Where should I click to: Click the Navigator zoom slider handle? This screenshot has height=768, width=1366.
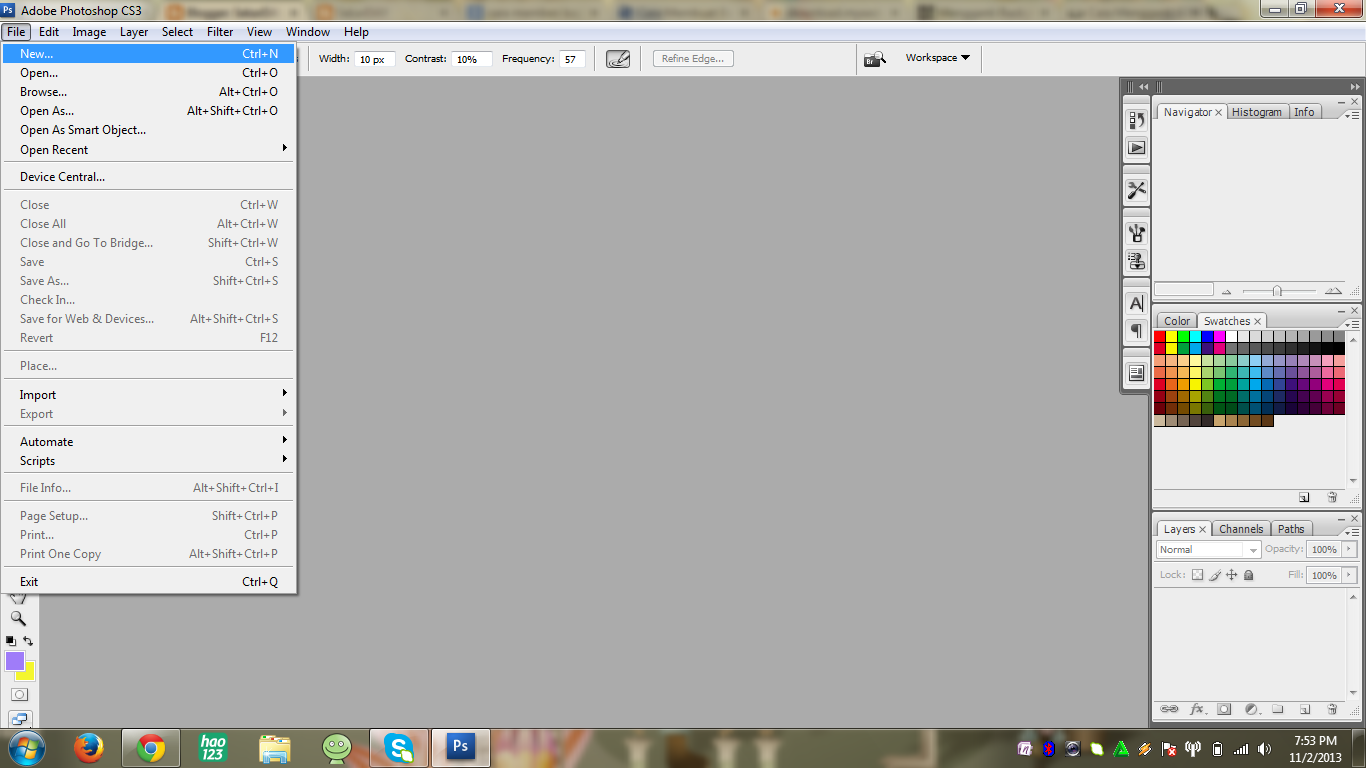[x=1277, y=291]
